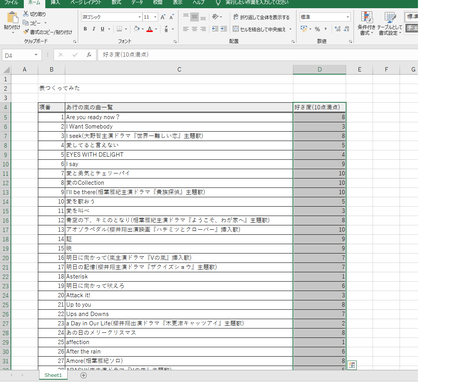Click the Increase Decimal icon

(x=337, y=29)
